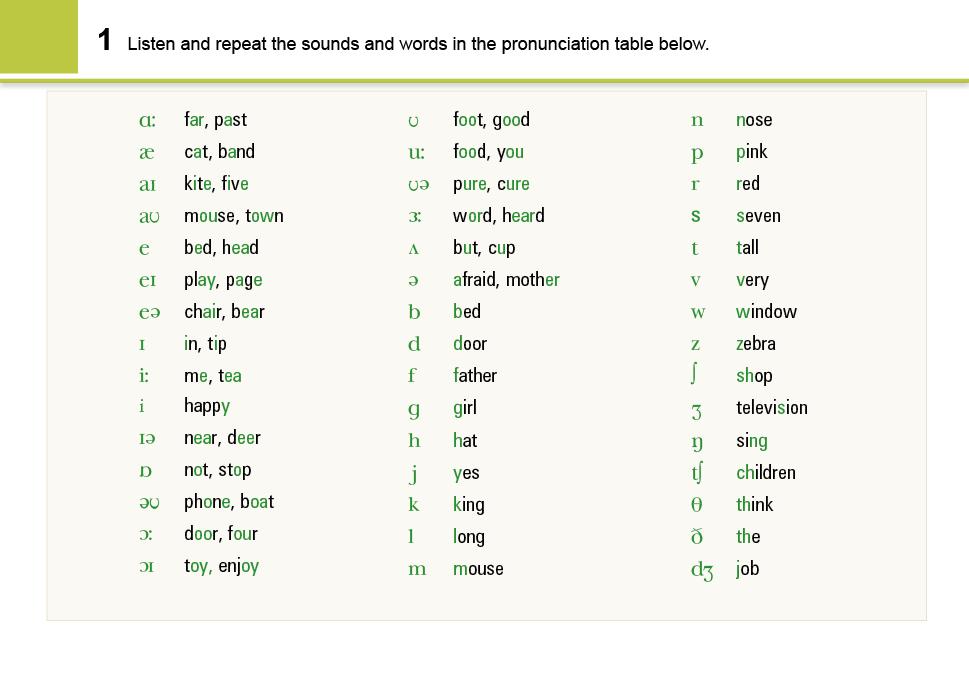Image resolution: width=969 pixels, height=691 pixels.
Task: Select the ð symbol next to 'the'
Action: [697, 537]
